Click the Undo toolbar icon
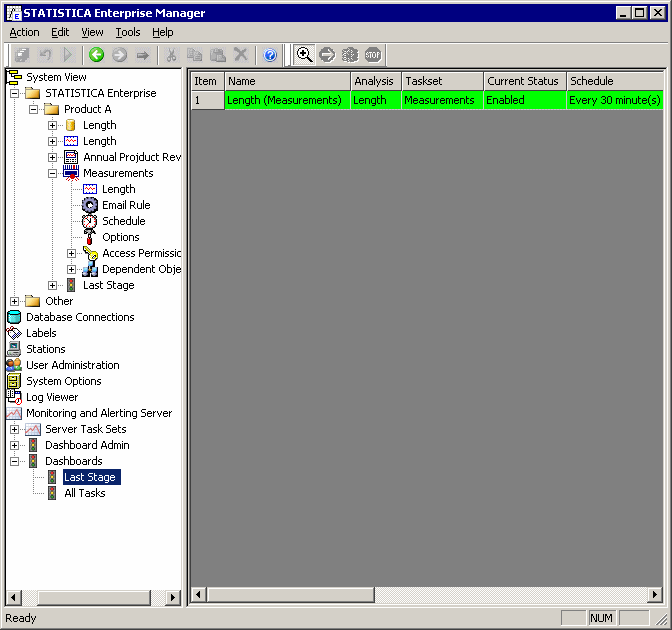The image size is (672, 630). (x=45, y=55)
